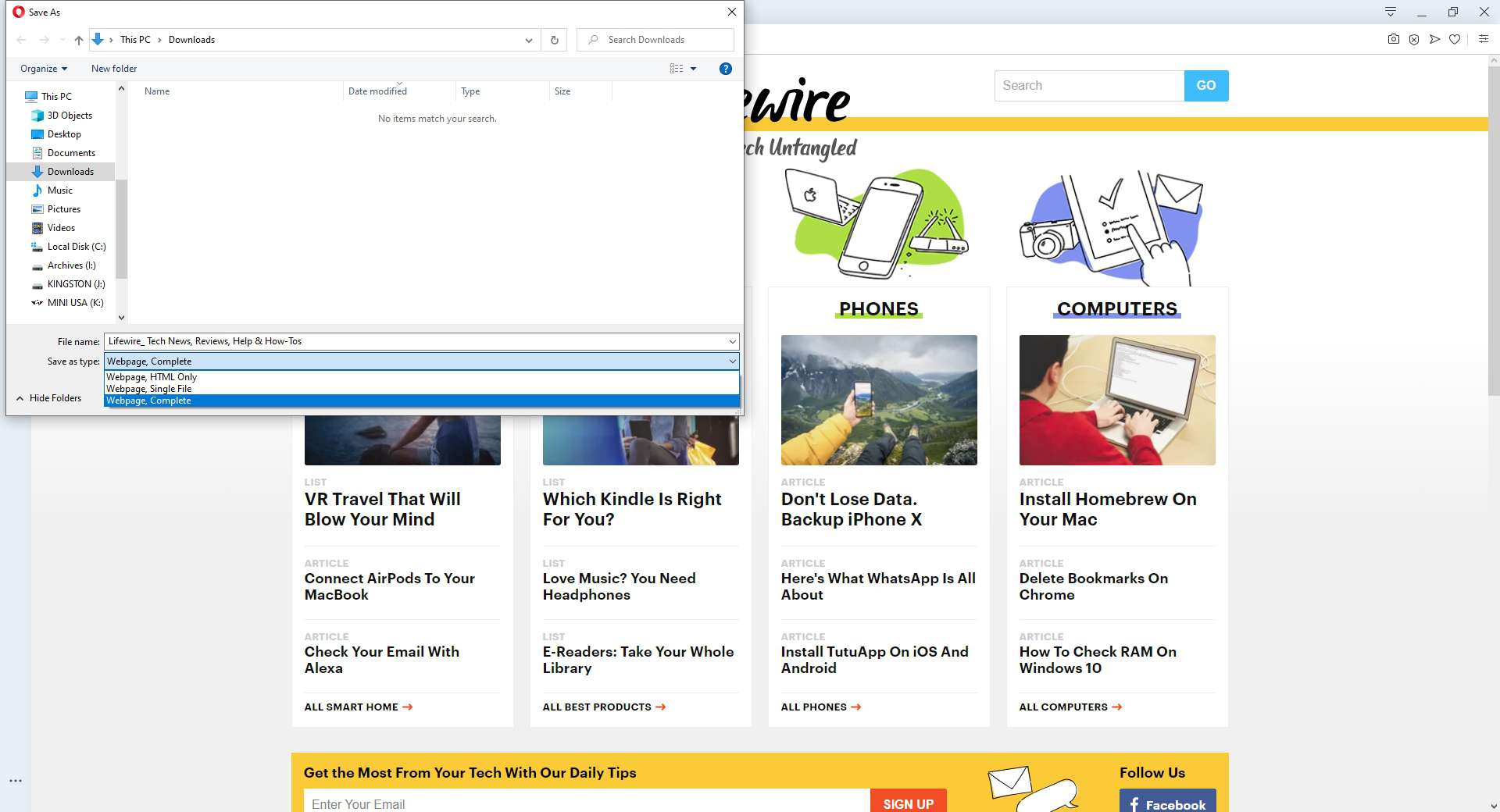Click the Facebook follow button
Image resolution: width=1500 pixels, height=812 pixels.
[x=1167, y=802]
